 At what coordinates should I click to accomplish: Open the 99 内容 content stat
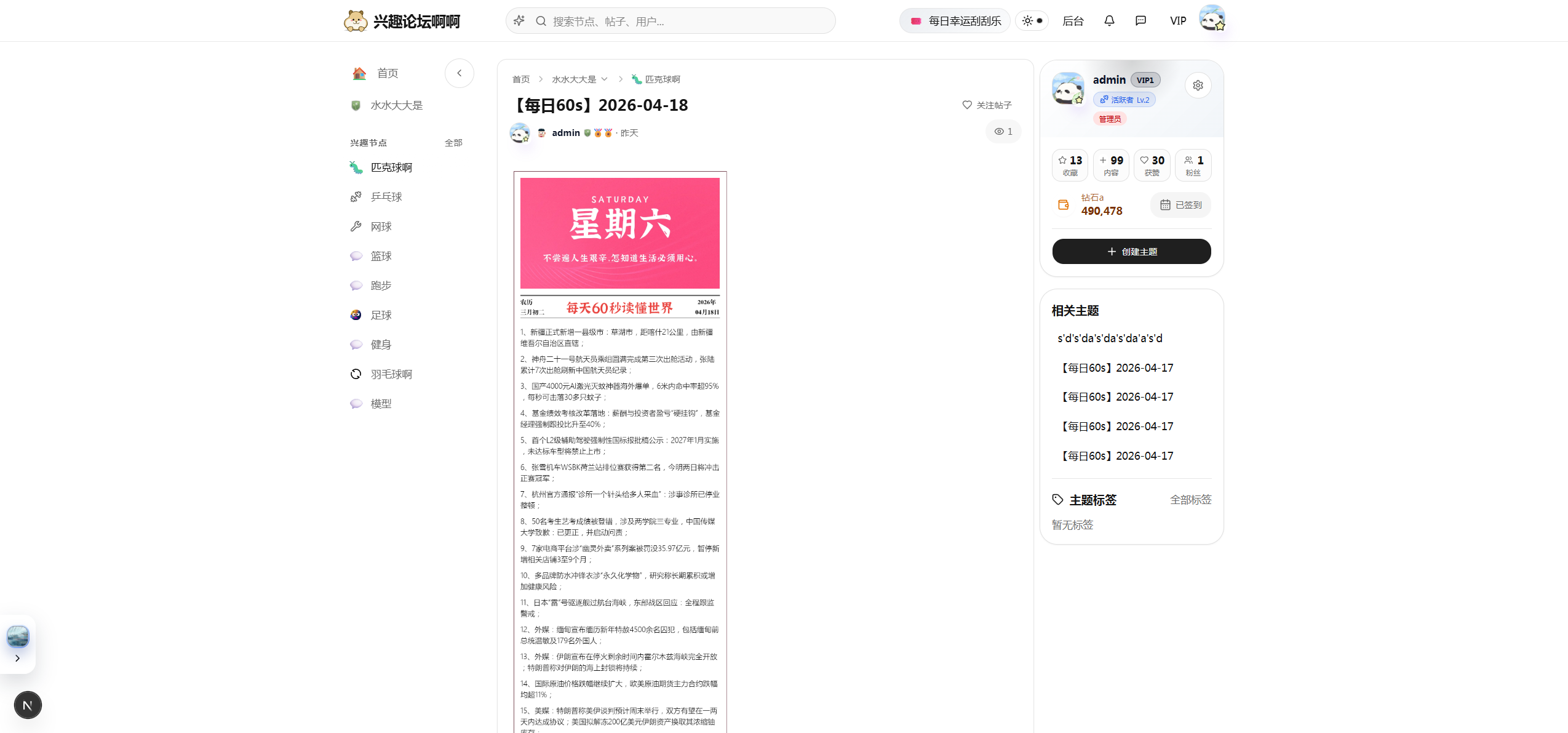pyautogui.click(x=1111, y=165)
